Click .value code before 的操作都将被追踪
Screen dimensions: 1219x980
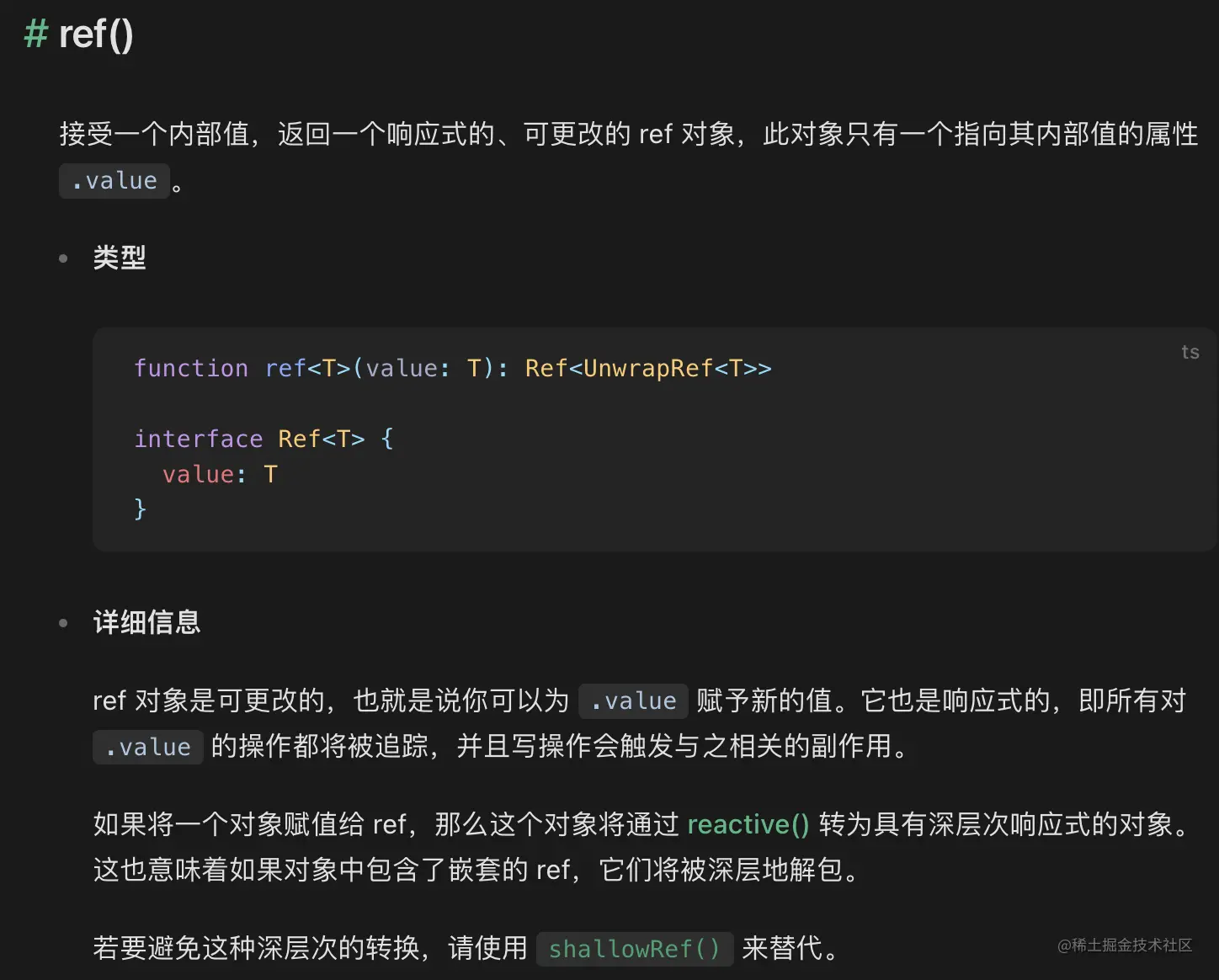pyautogui.click(x=147, y=747)
